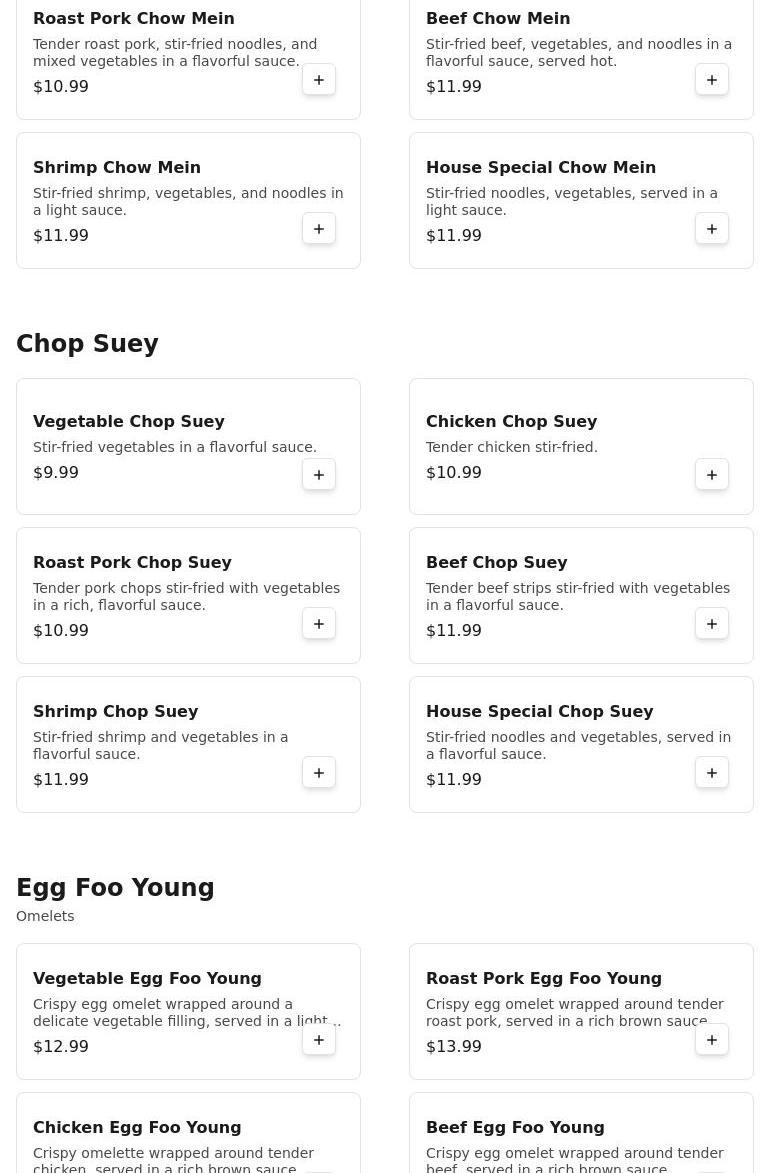Add Vegetable Egg Foo Young to cart
770x1173 pixels.
click(319, 1040)
